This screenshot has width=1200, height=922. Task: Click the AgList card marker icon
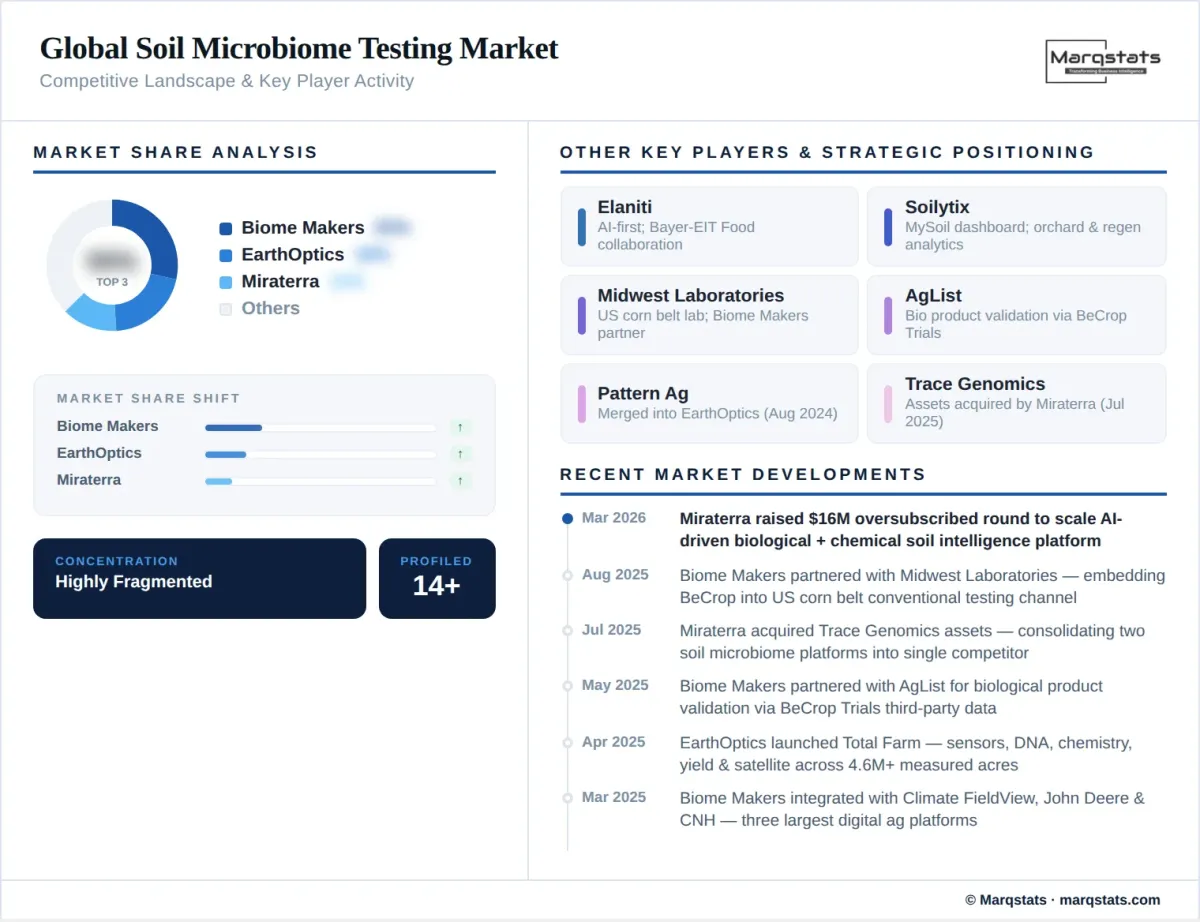click(x=888, y=314)
